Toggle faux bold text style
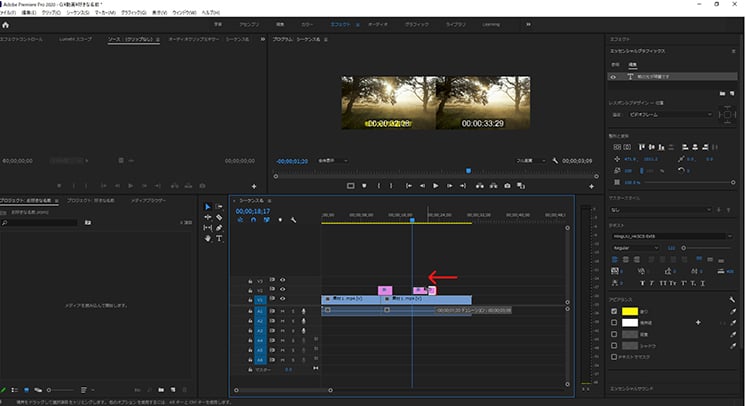 click(642, 283)
